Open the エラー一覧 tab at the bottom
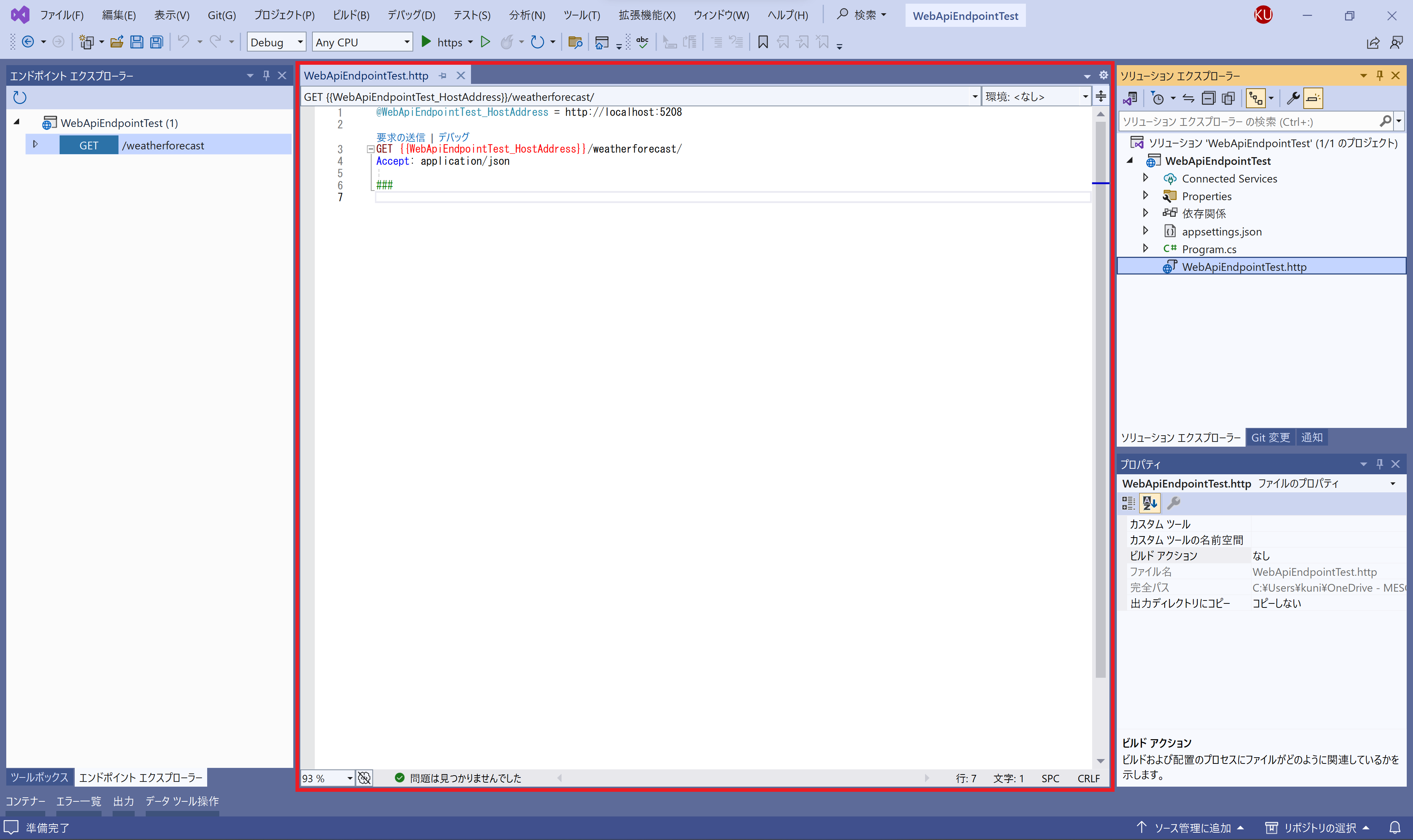 click(x=79, y=801)
